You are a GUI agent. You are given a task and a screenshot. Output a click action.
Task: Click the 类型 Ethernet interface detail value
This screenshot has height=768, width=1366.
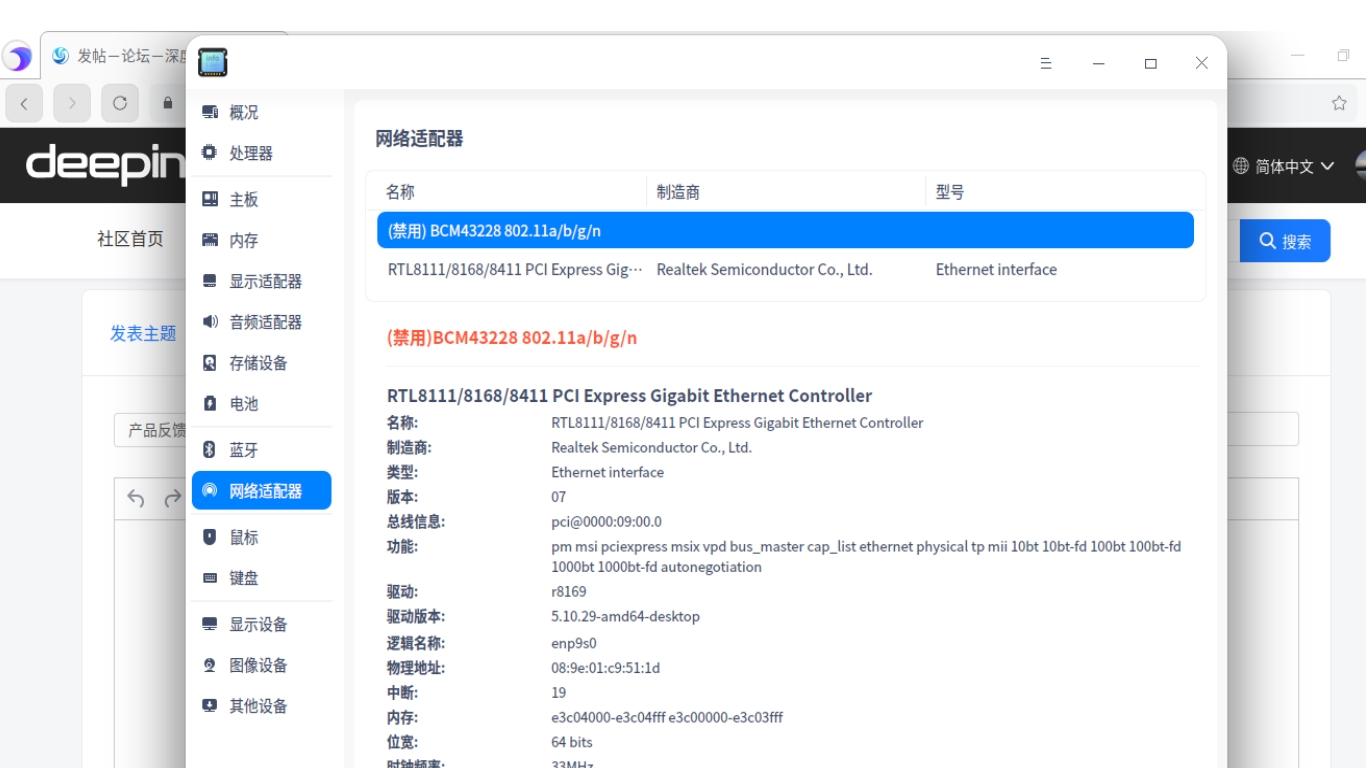tap(608, 472)
